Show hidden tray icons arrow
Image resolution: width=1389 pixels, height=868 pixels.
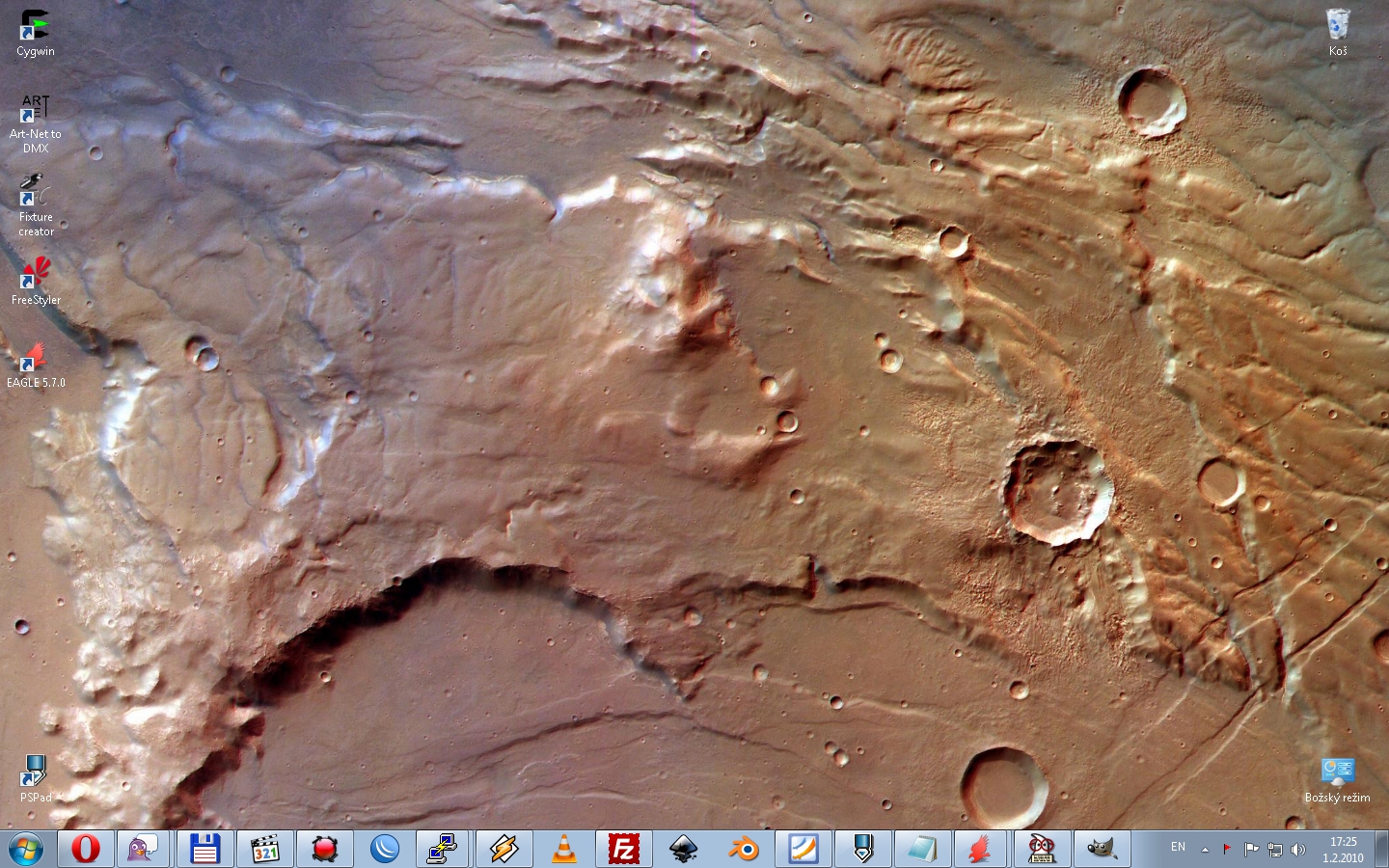pyautogui.click(x=1205, y=850)
